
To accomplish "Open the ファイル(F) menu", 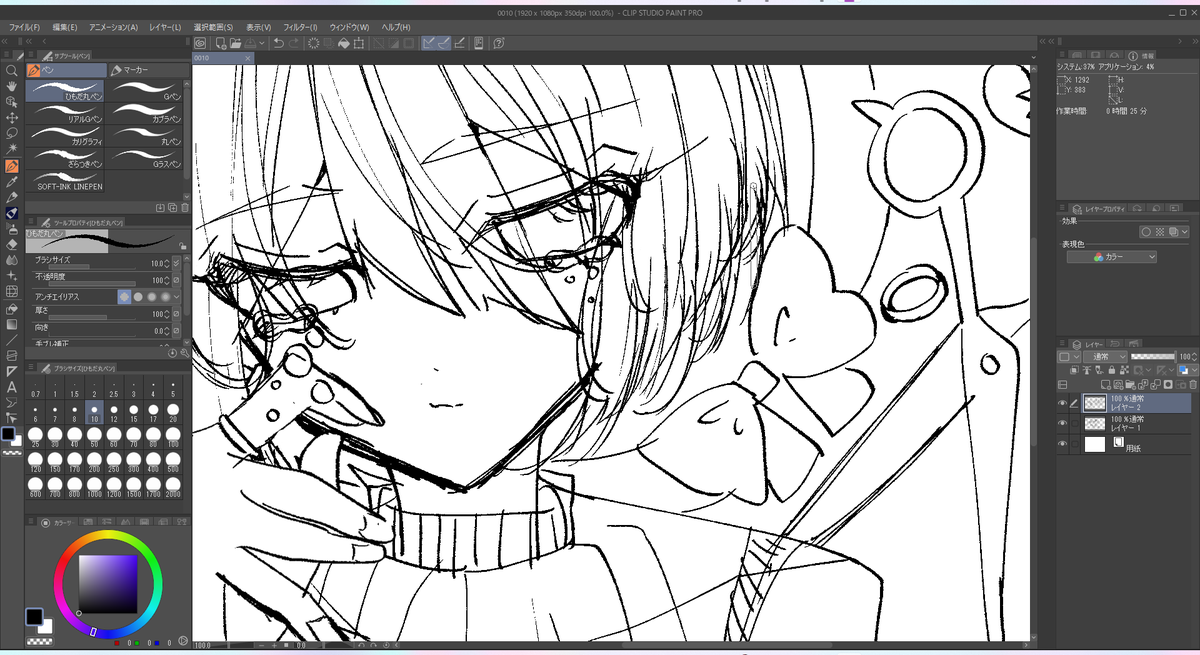I will coord(24,27).
